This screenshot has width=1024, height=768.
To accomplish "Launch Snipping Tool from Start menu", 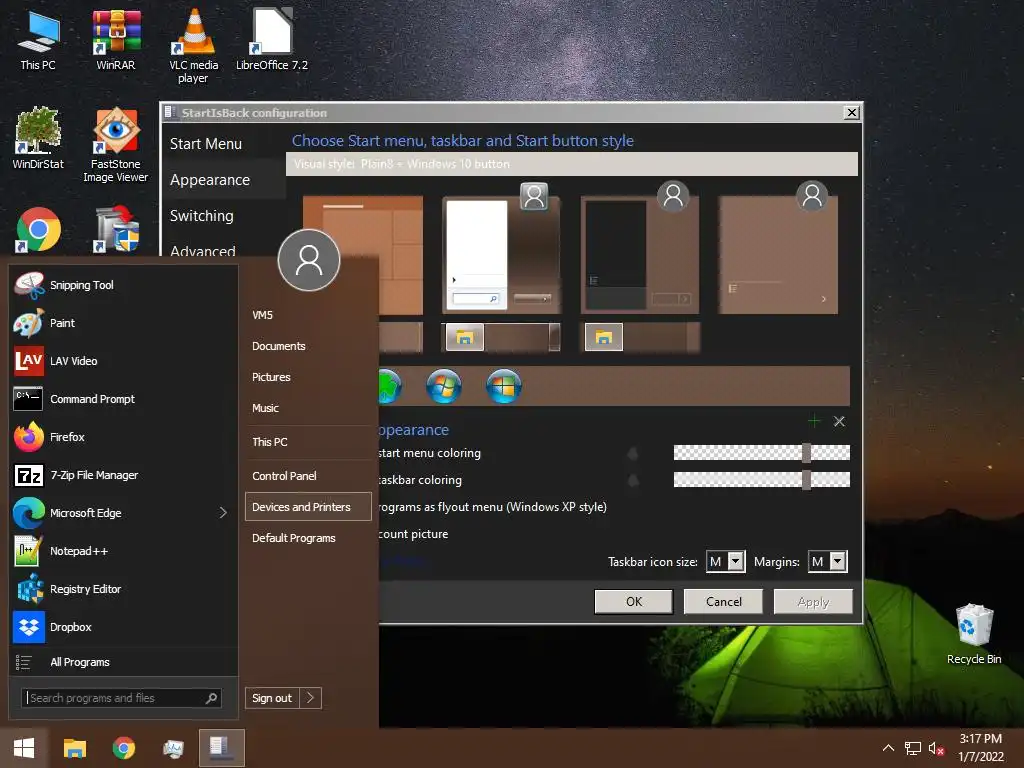I will pos(124,285).
